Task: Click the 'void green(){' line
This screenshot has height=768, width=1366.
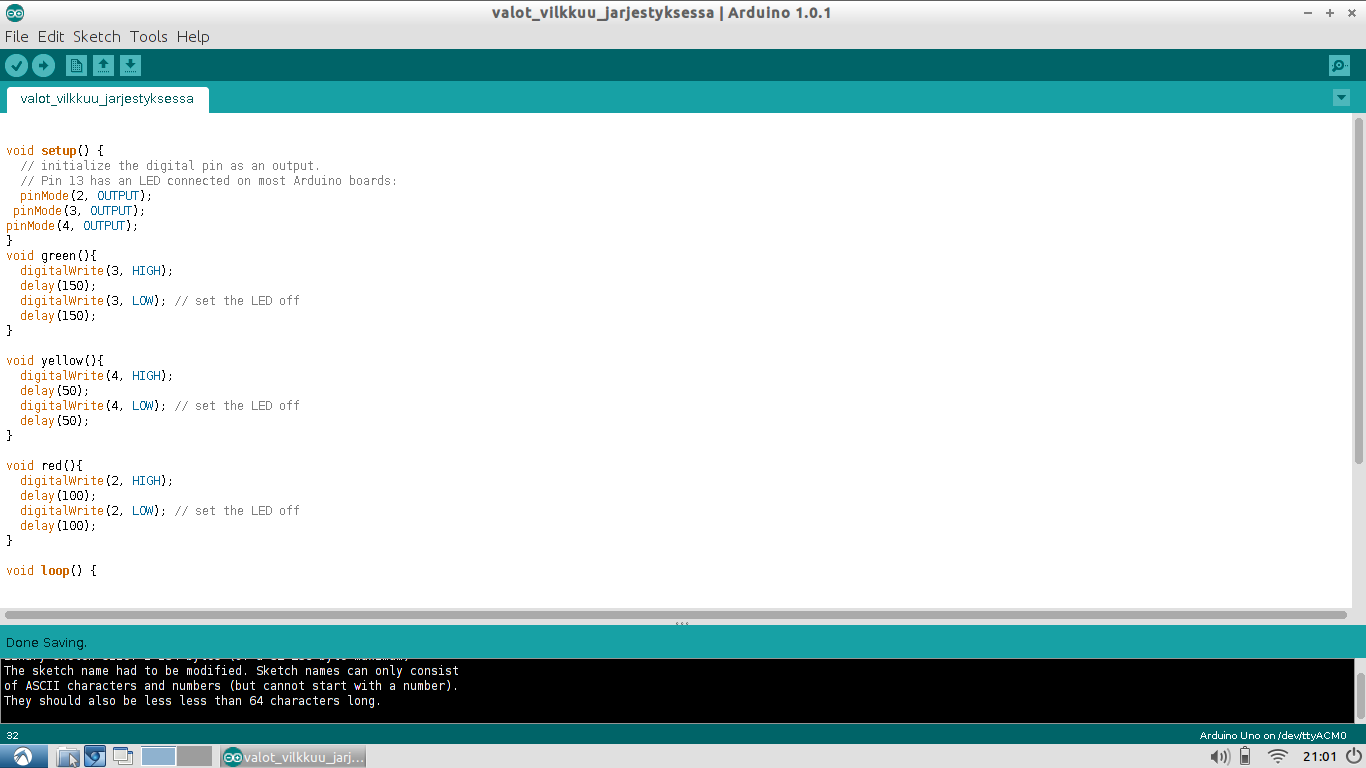Action: [51, 256]
